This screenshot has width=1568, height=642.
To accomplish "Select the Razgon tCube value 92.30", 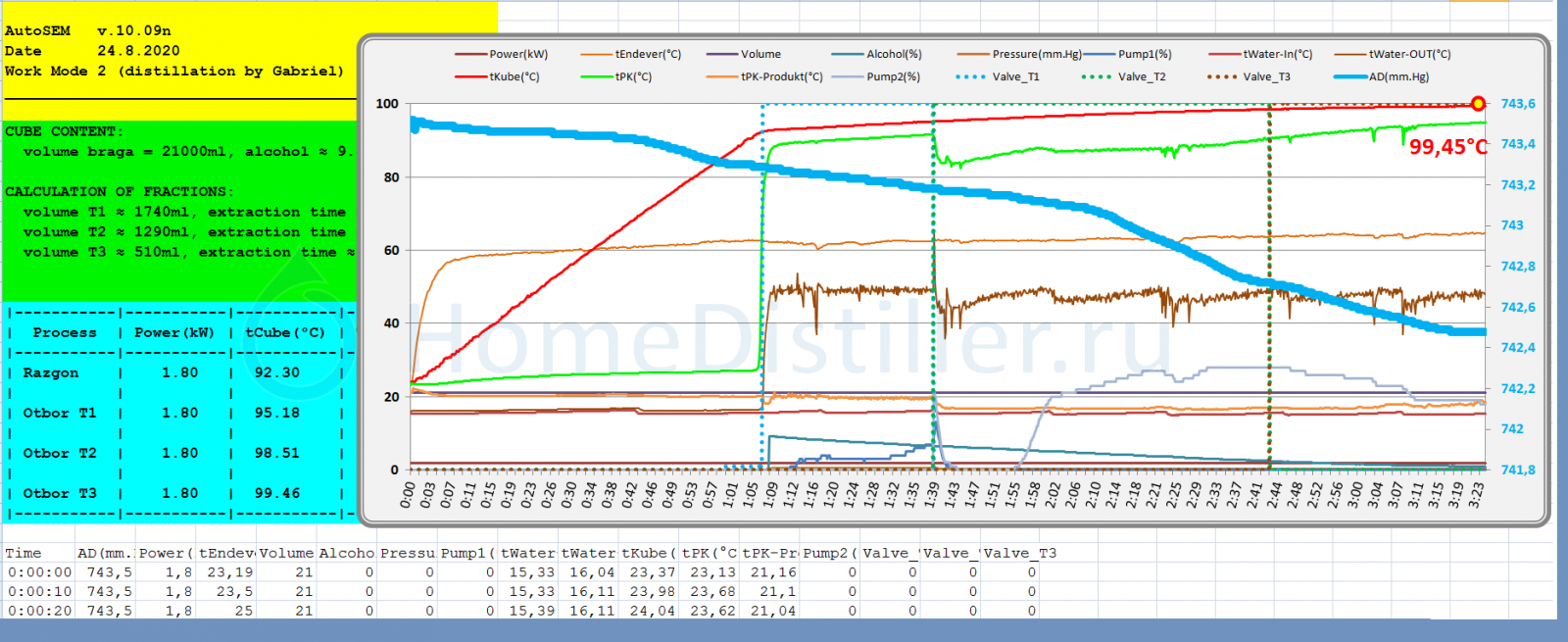I will pos(276,372).
